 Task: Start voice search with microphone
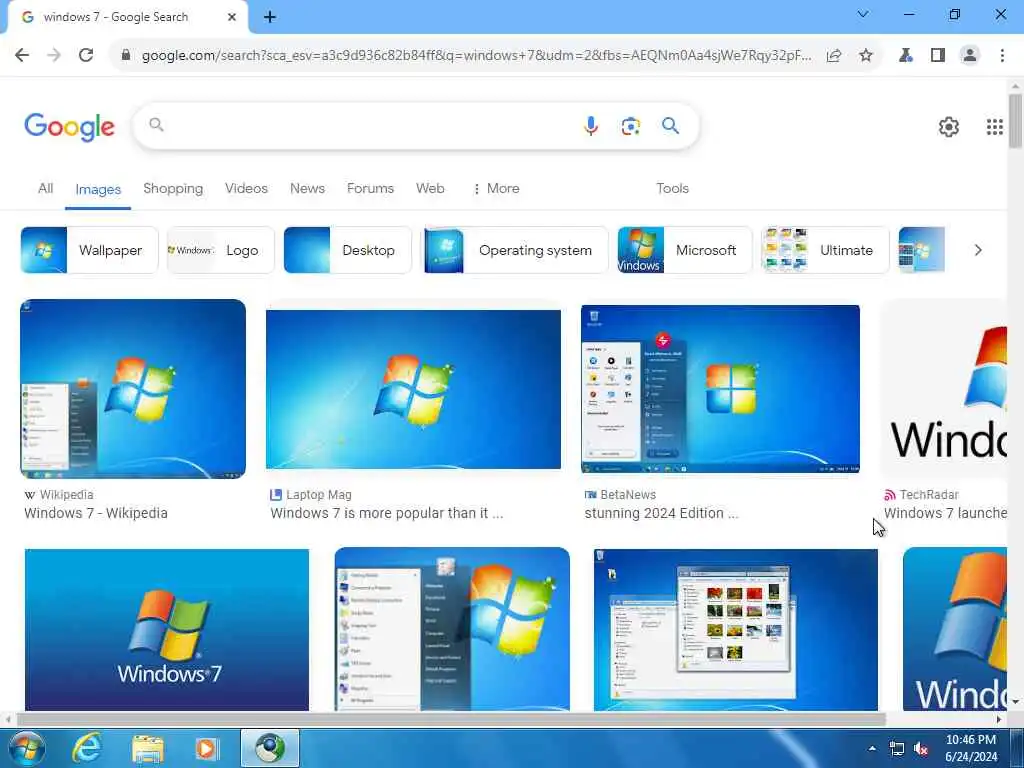590,125
